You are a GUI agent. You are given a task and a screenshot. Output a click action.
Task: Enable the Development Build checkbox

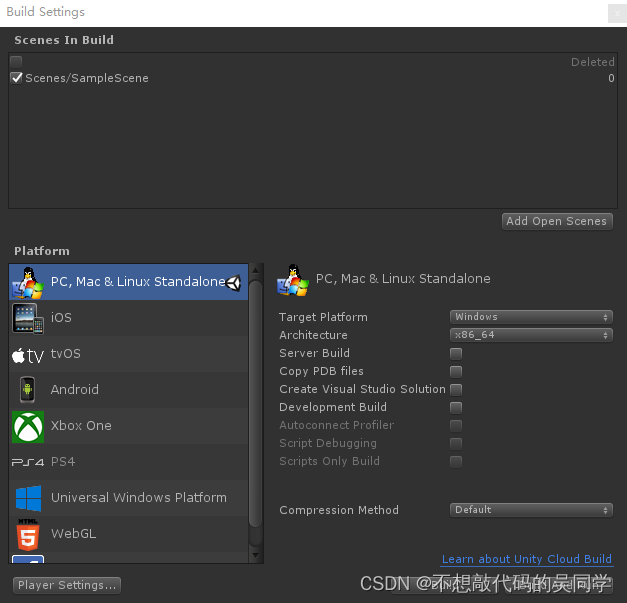click(x=456, y=407)
